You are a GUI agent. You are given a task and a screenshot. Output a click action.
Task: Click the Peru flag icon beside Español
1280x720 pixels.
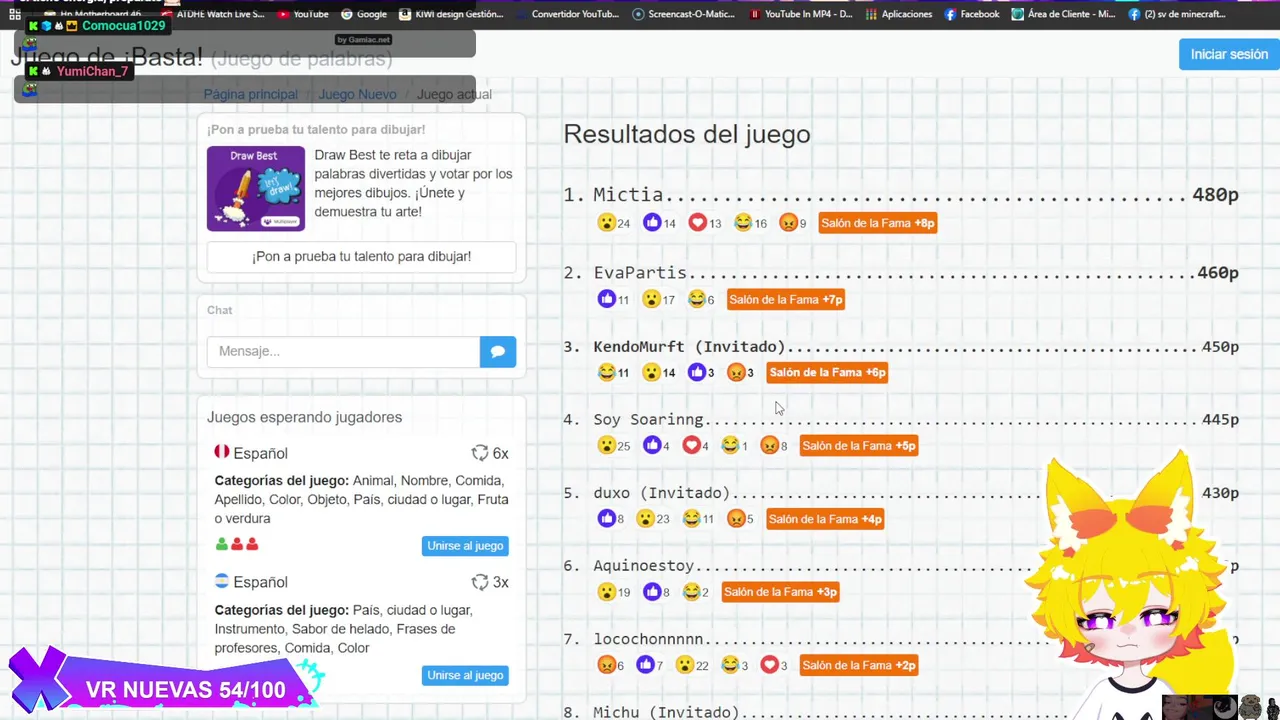pos(222,452)
